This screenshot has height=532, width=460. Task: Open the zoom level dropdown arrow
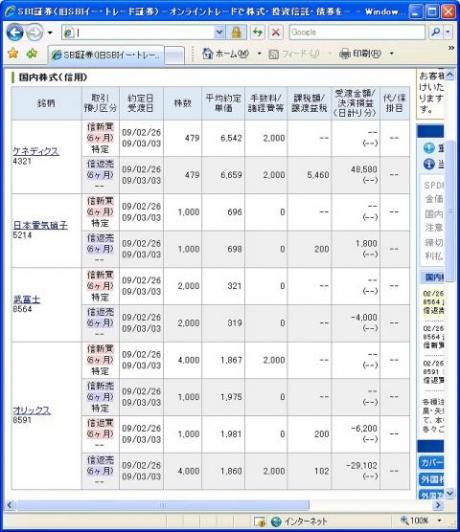(440, 520)
